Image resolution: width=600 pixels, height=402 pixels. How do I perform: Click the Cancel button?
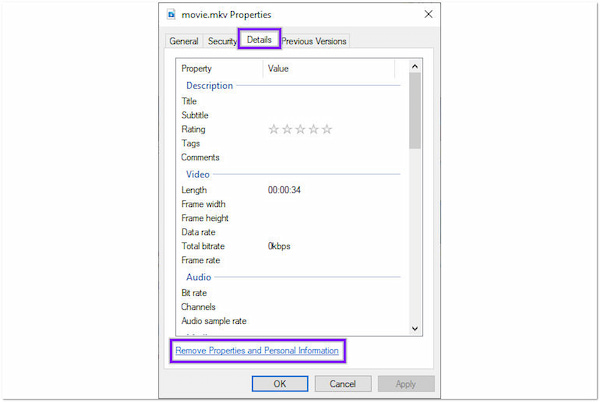[342, 384]
